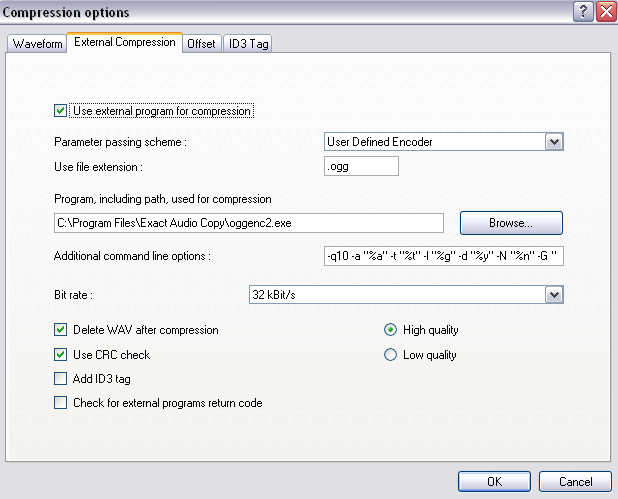Close the Compression options dialog
This screenshot has width=618, height=499.
coord(606,11)
